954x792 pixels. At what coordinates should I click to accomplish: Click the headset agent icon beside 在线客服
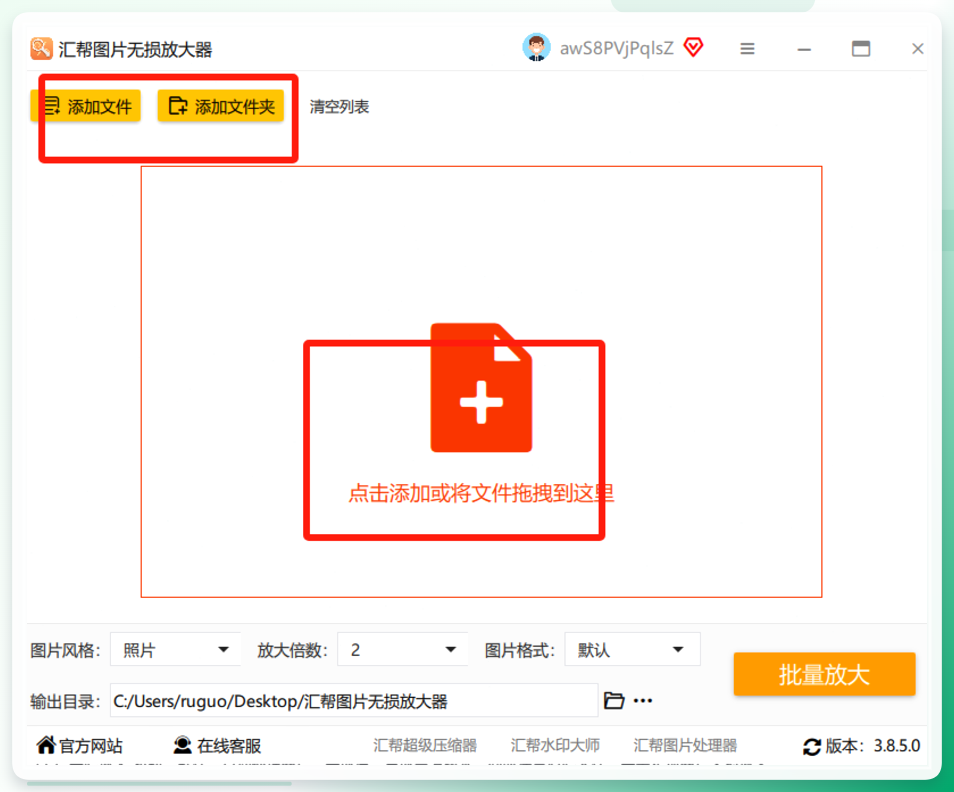pos(183,745)
